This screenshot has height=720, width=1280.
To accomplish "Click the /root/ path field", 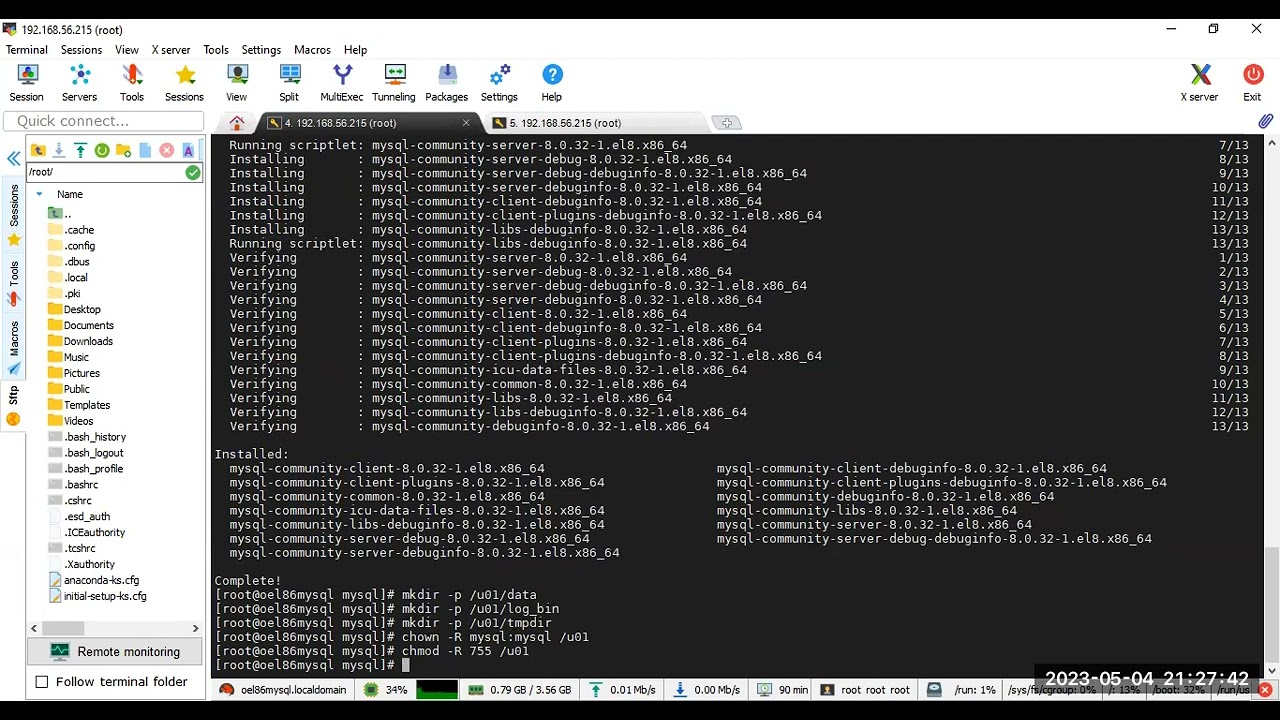I will 105,172.
